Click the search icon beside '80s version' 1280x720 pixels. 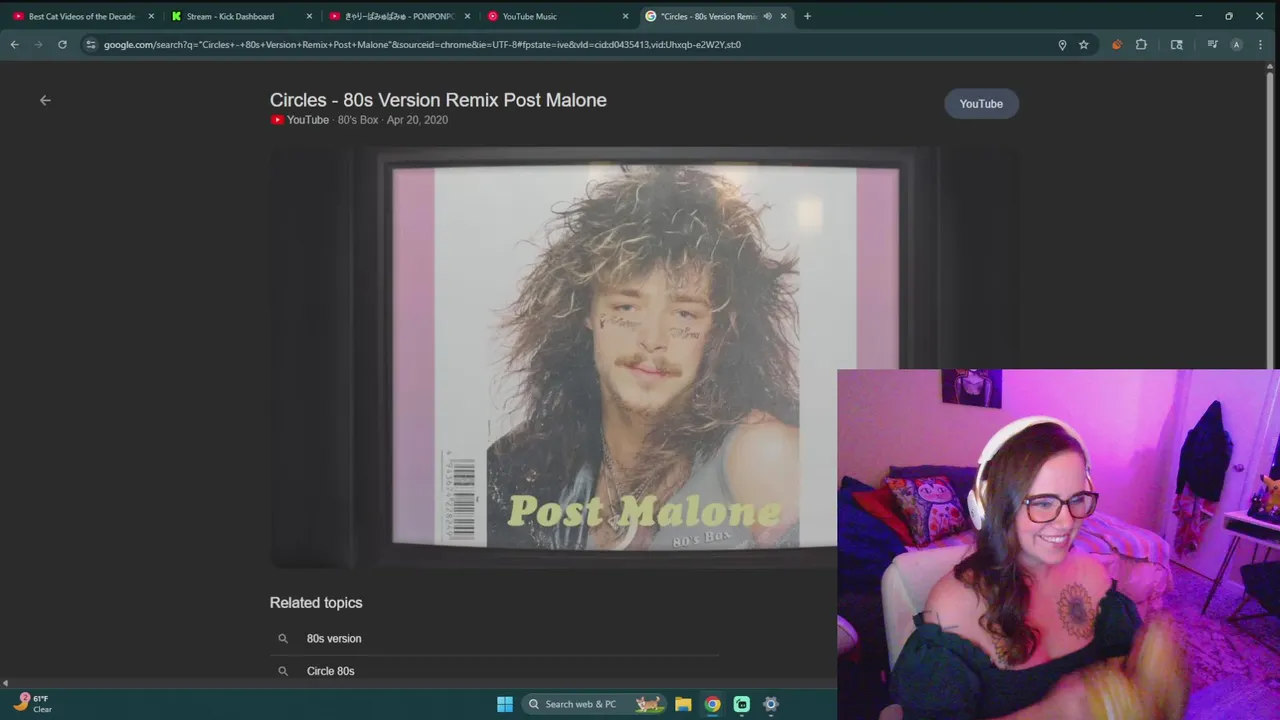283,638
